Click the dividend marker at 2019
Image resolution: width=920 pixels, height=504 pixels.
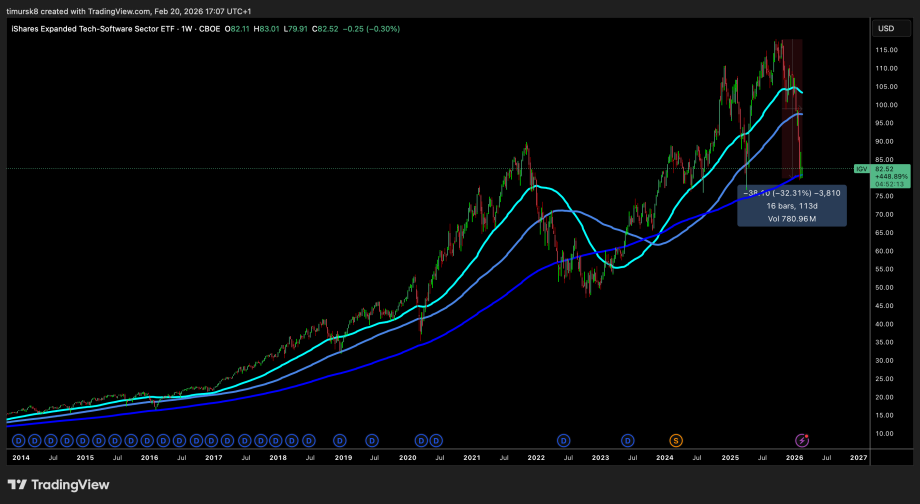340,439
